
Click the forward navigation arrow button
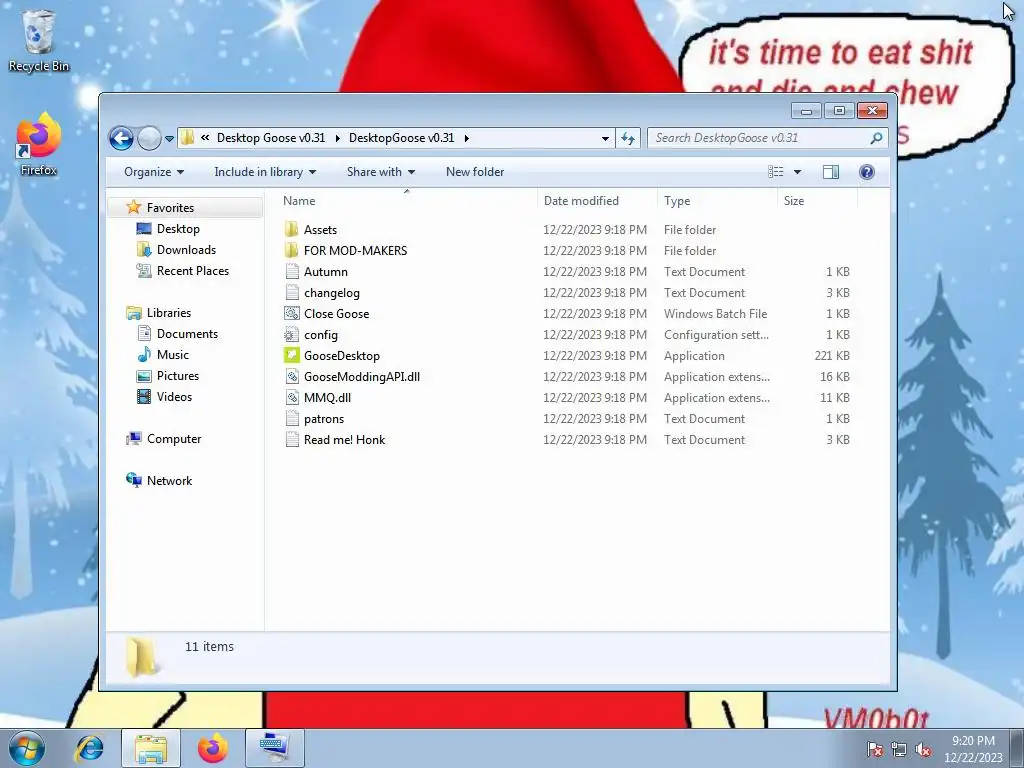click(150, 138)
